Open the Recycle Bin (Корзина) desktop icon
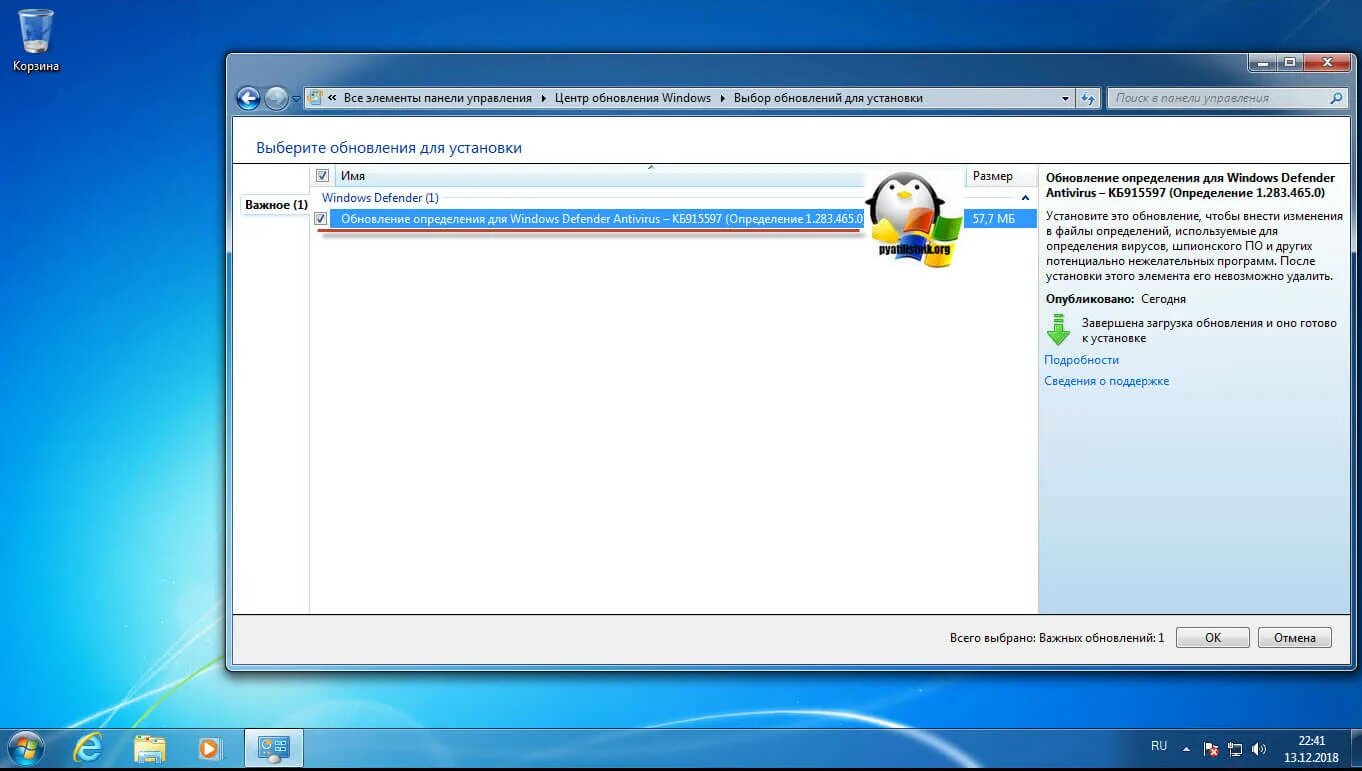Screen dimensions: 1362x771 point(36,40)
